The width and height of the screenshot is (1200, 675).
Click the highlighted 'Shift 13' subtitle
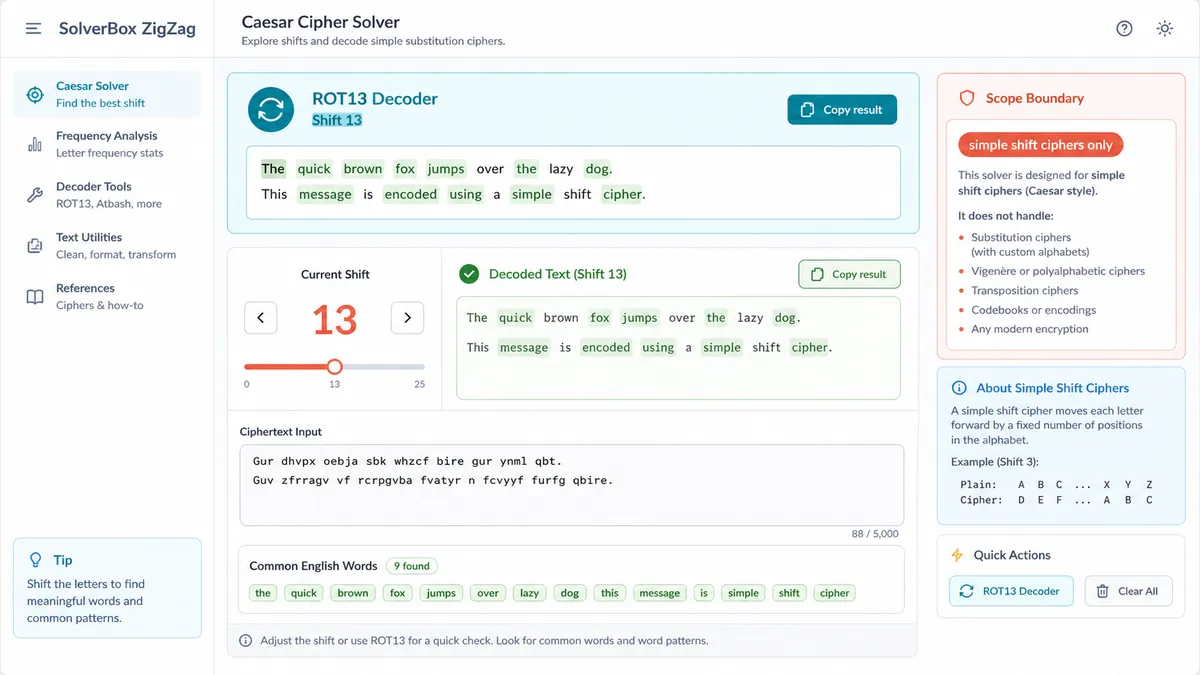tap(337, 120)
